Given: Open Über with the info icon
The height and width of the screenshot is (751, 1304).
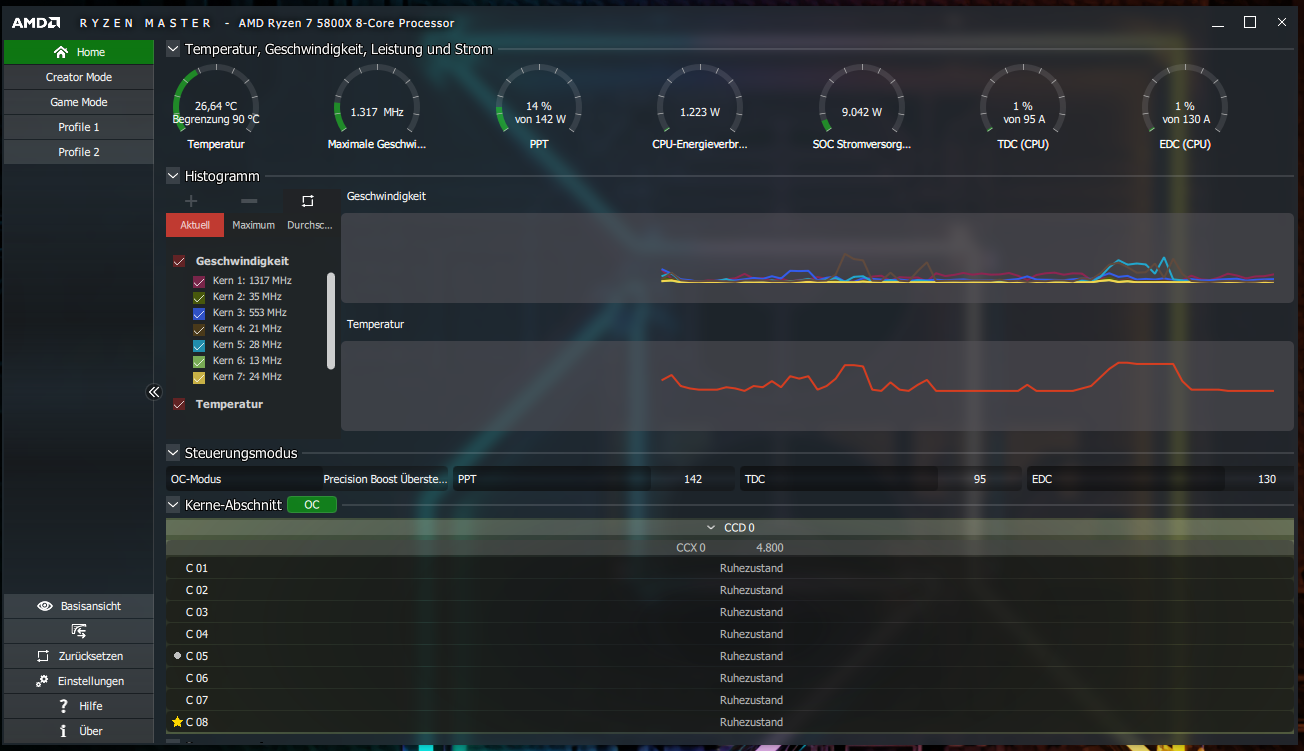Looking at the screenshot, I should (x=79, y=731).
